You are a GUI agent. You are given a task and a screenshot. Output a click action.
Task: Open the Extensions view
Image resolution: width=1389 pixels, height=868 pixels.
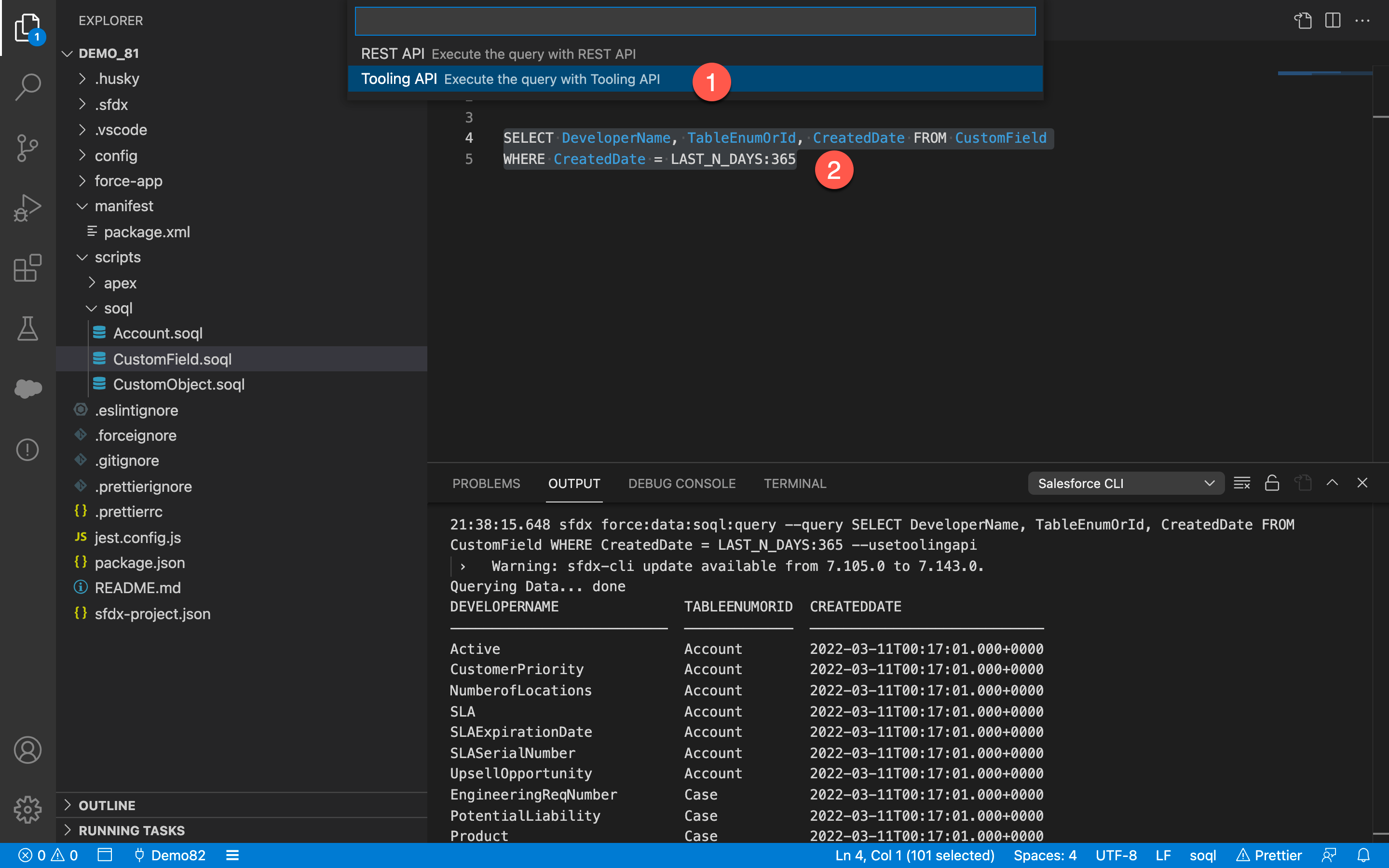click(x=27, y=268)
